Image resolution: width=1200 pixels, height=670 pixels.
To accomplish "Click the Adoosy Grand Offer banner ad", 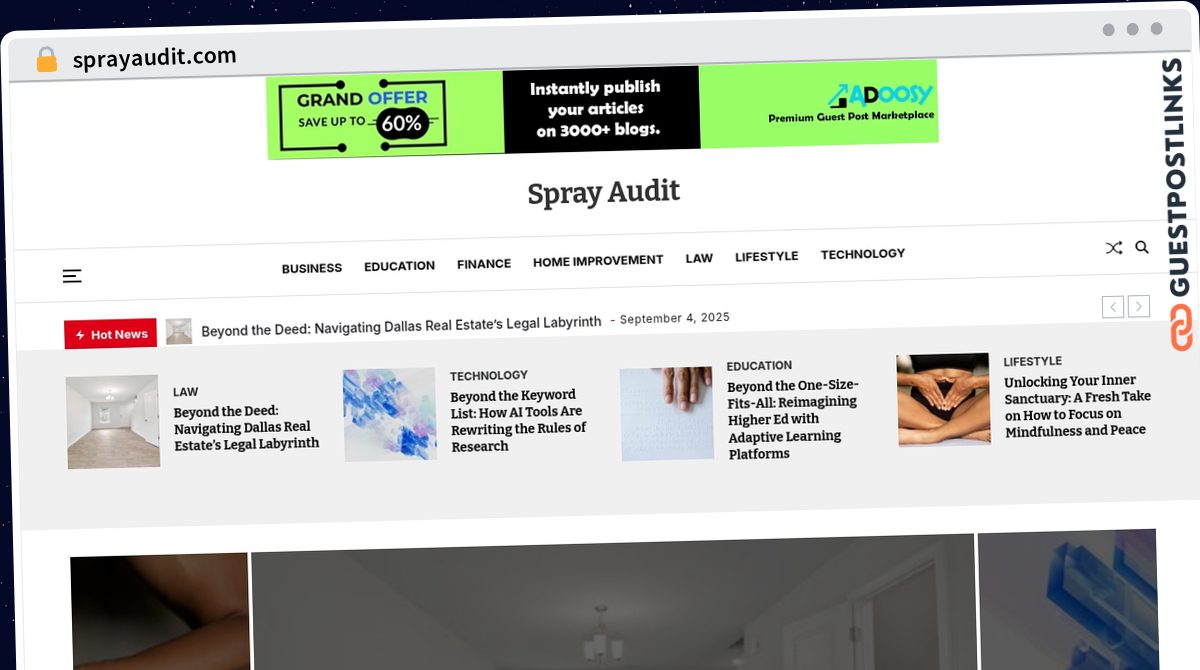I will (x=602, y=110).
